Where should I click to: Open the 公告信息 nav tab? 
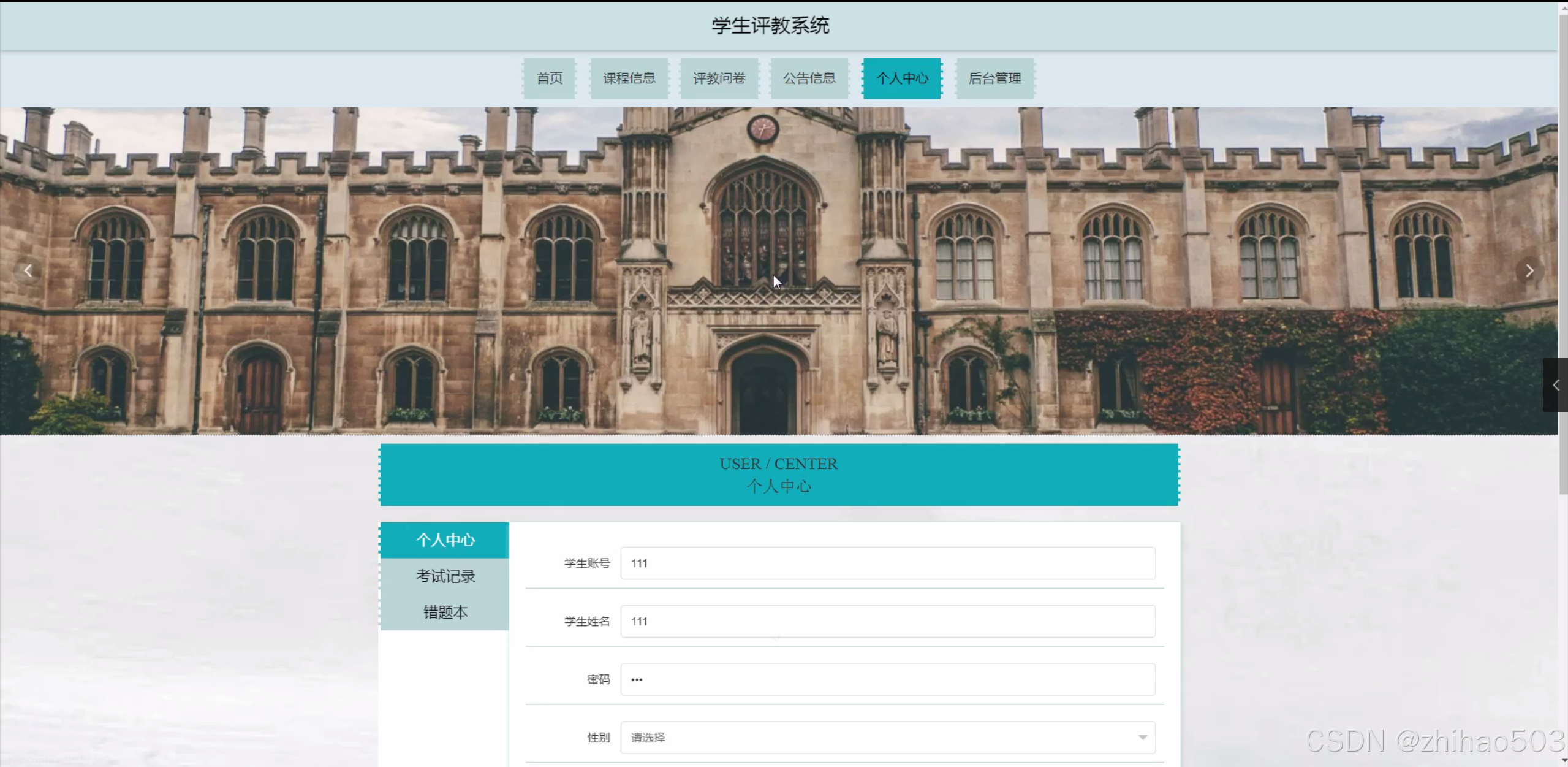pyautogui.click(x=809, y=78)
